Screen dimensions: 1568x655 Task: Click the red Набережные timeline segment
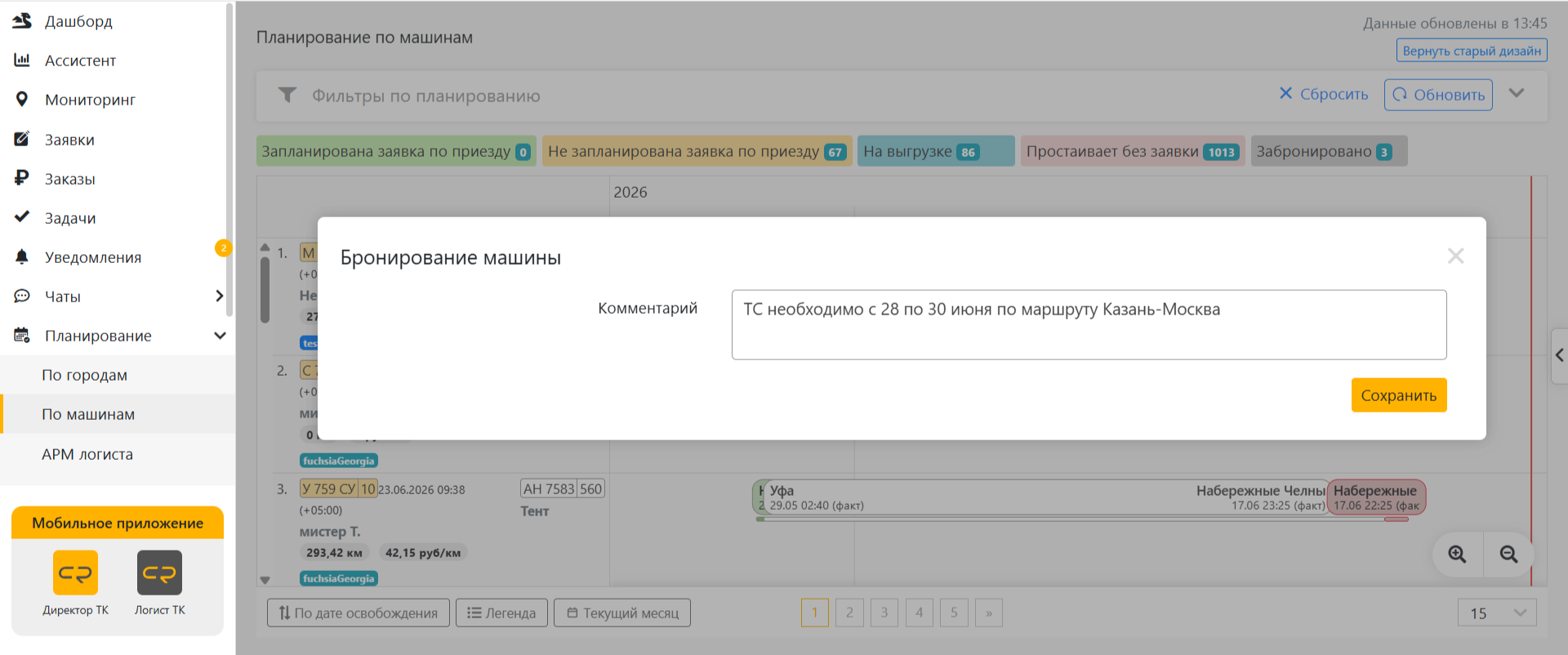click(x=1377, y=497)
